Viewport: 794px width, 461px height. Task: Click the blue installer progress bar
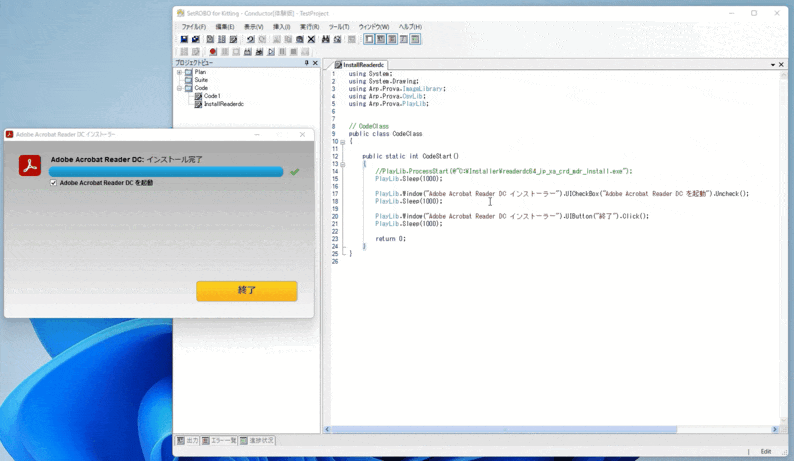coord(166,172)
